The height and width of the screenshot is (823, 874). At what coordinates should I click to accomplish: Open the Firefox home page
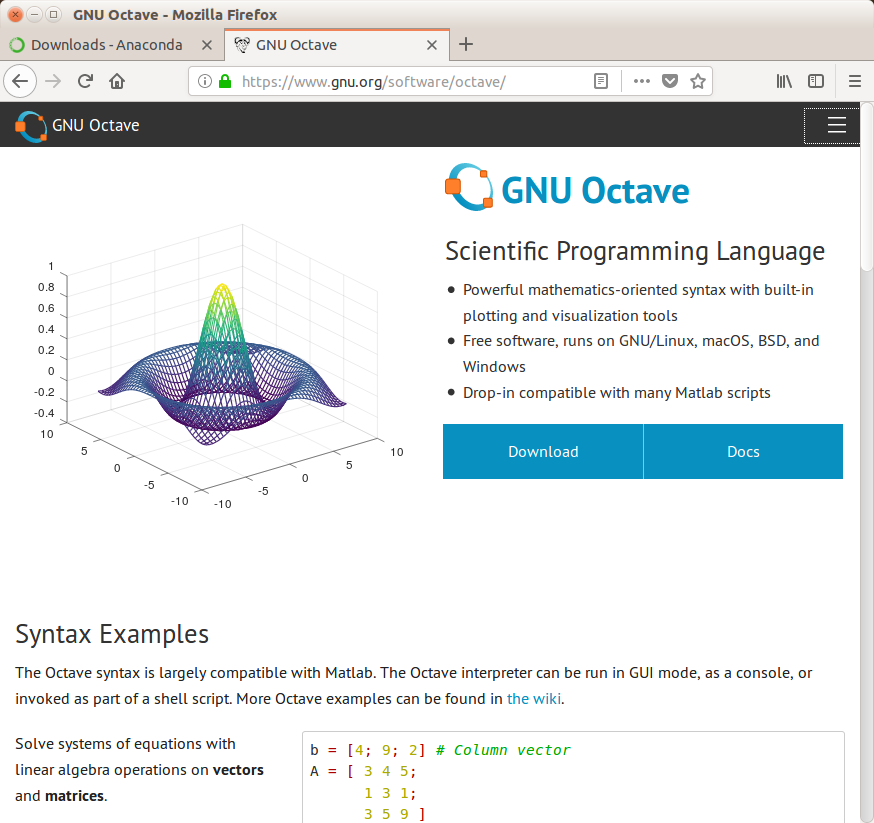coord(117,81)
